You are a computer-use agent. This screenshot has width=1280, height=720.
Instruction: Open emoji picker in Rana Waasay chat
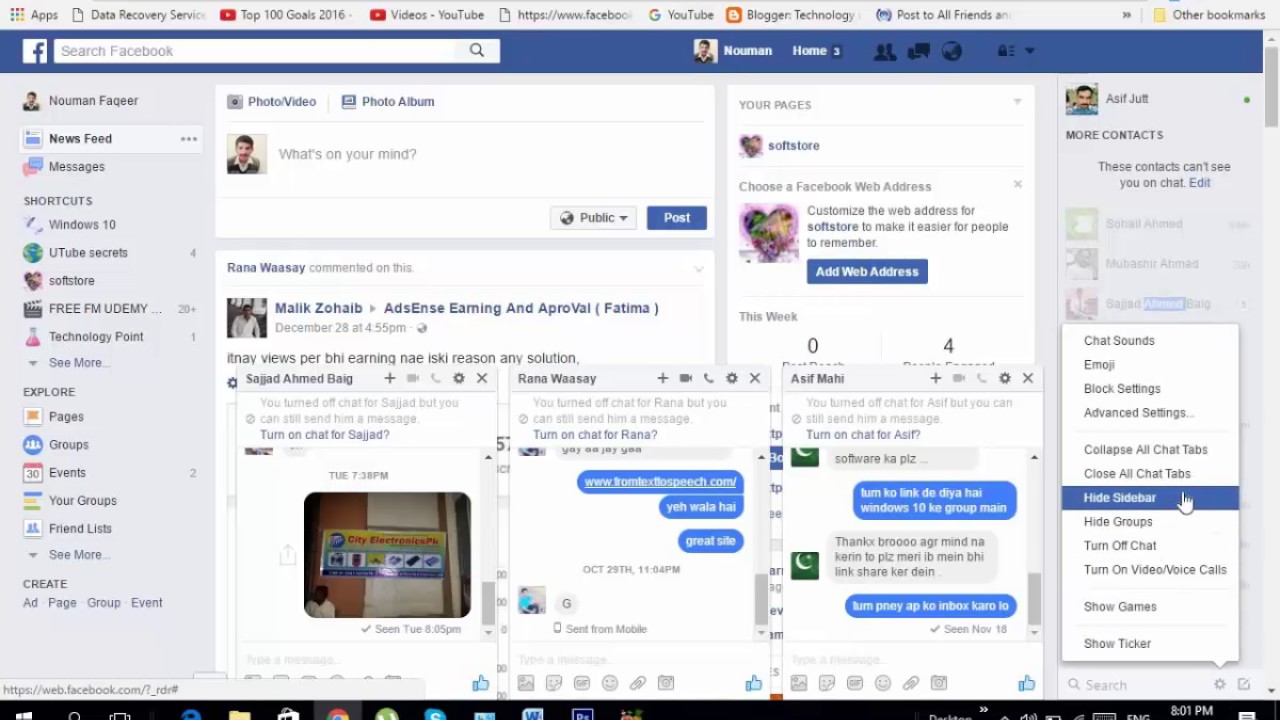610,684
